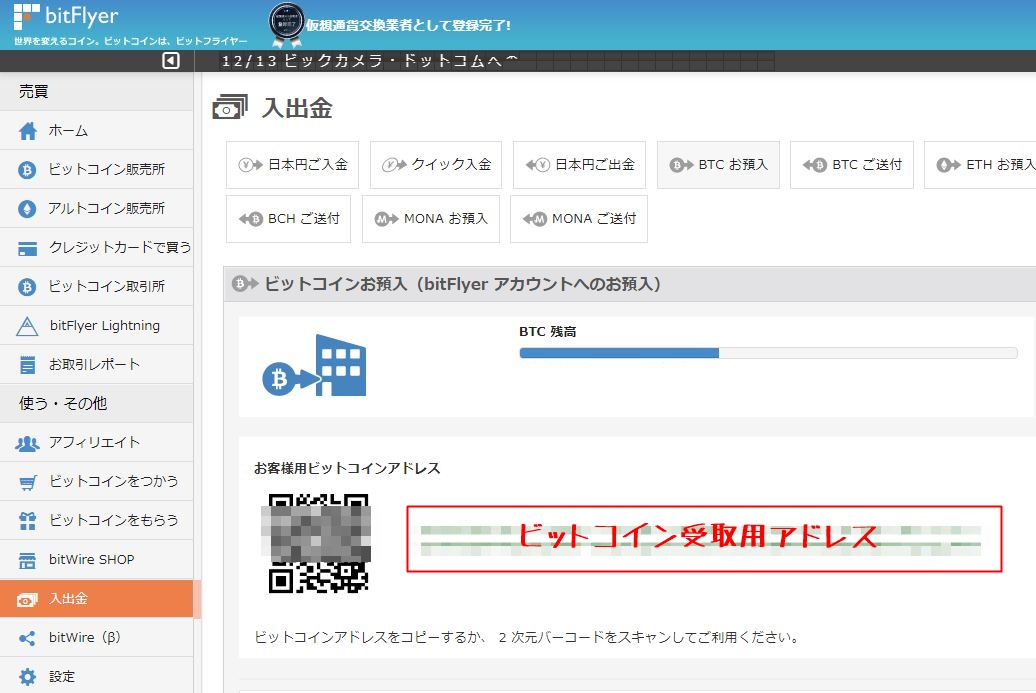Click the bitcoin address QR code
Viewport: 1036px width, 693px height.
point(318,543)
